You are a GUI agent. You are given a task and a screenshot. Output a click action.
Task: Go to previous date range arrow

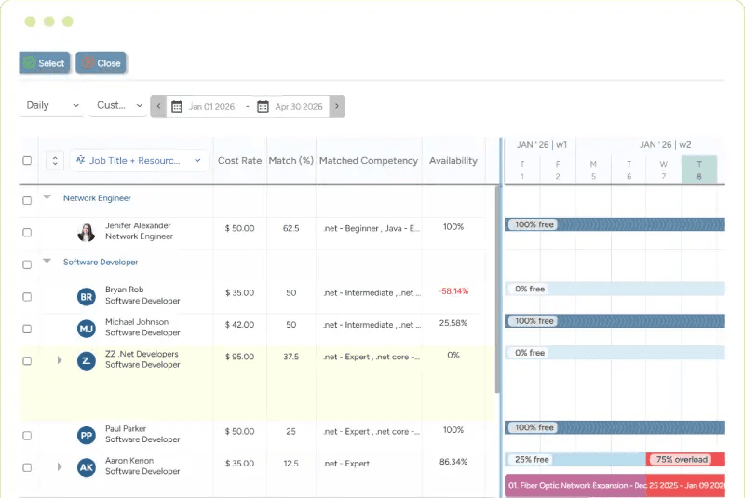pos(158,106)
